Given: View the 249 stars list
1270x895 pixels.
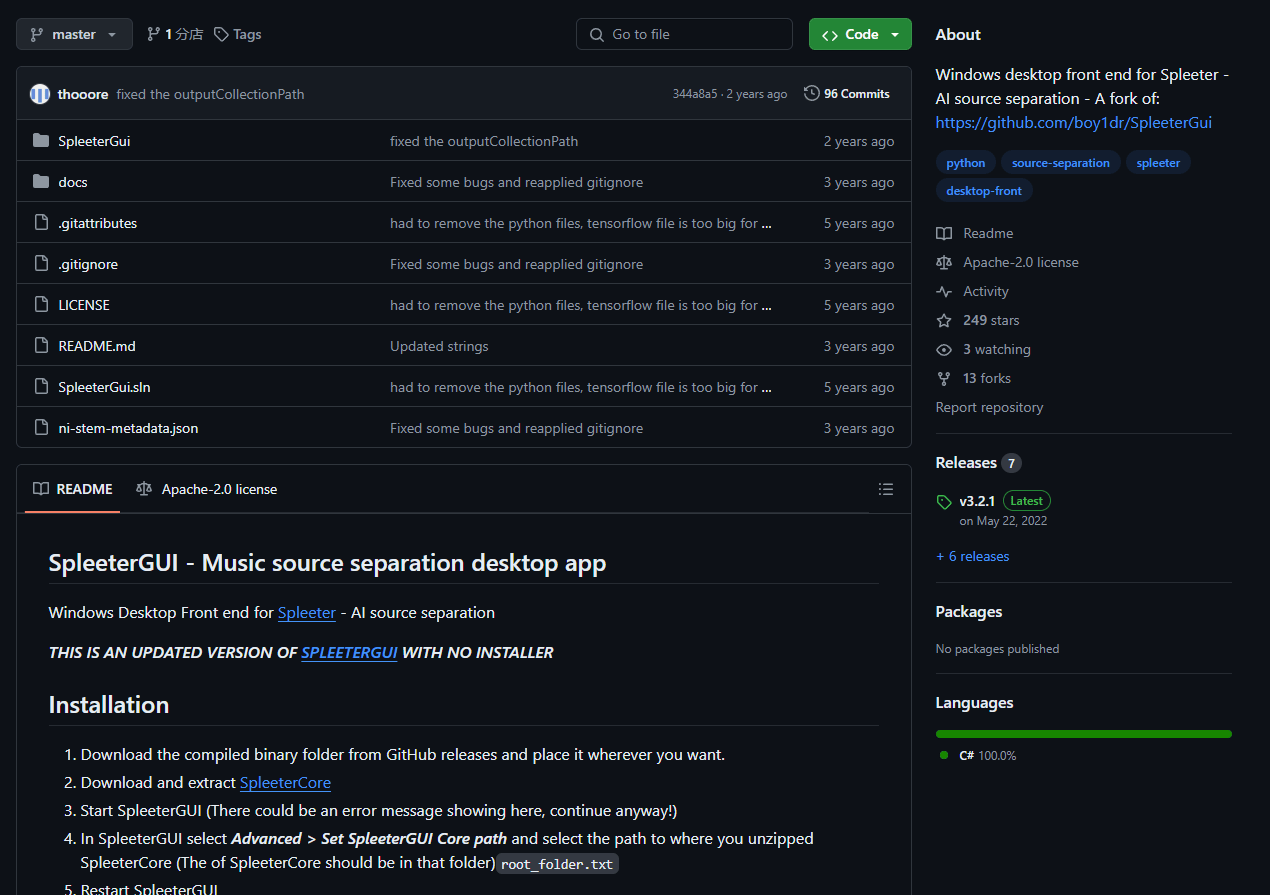Looking at the screenshot, I should (991, 320).
